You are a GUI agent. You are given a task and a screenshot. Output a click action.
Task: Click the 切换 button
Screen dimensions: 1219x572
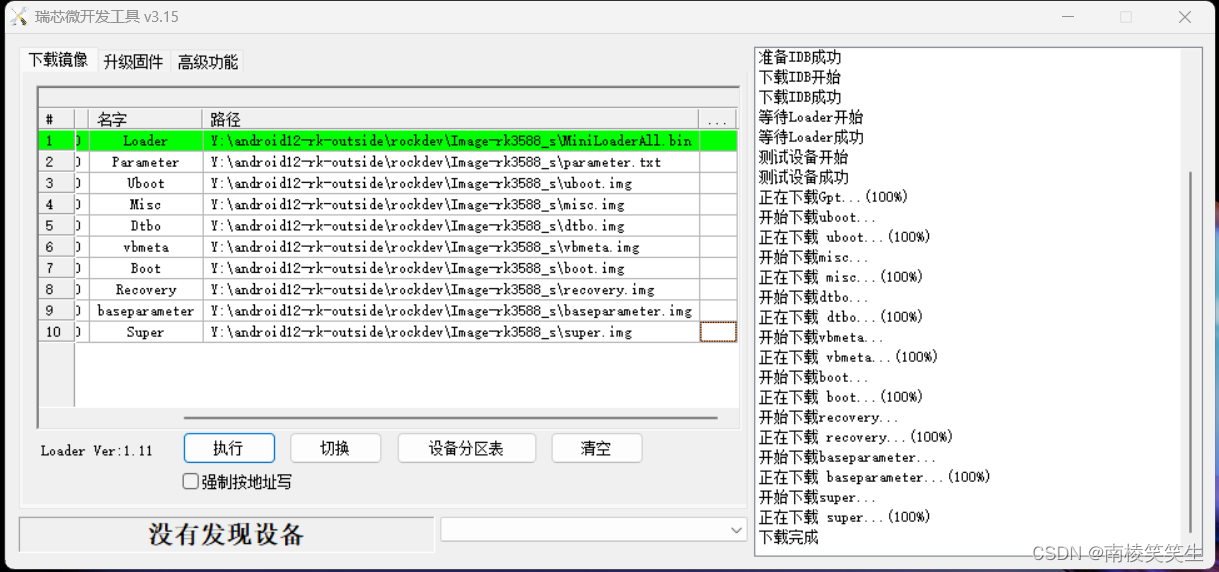tap(335, 448)
